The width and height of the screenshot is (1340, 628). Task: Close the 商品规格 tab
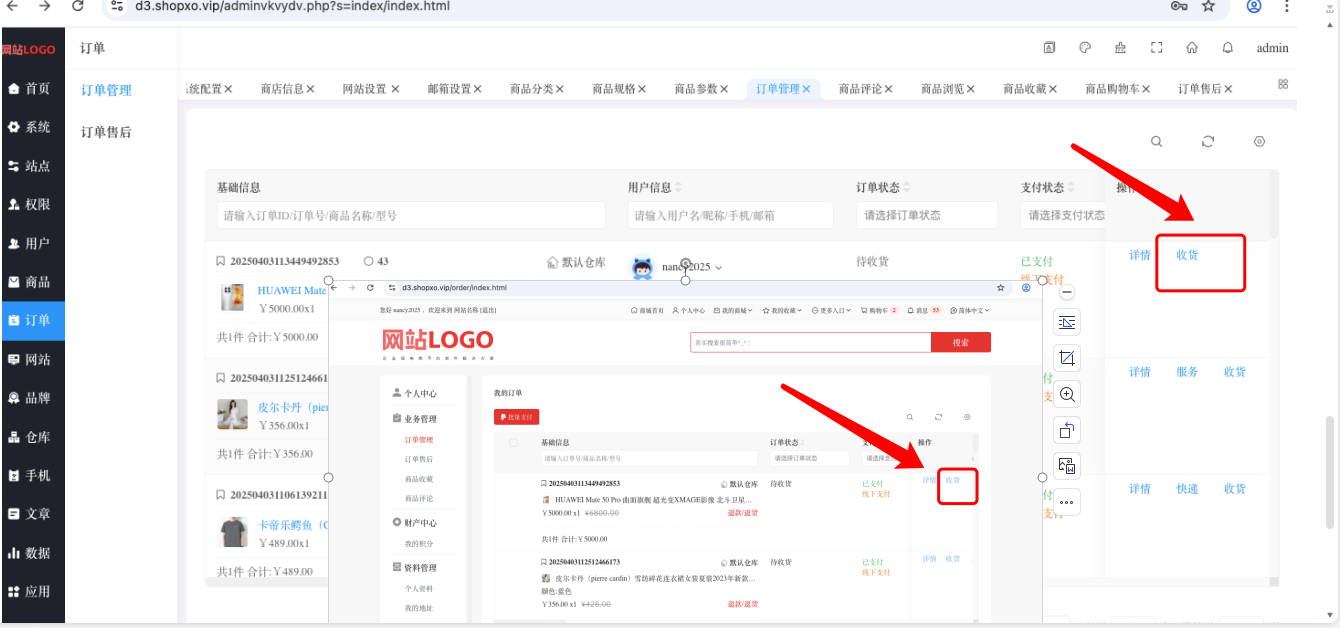tap(642, 89)
